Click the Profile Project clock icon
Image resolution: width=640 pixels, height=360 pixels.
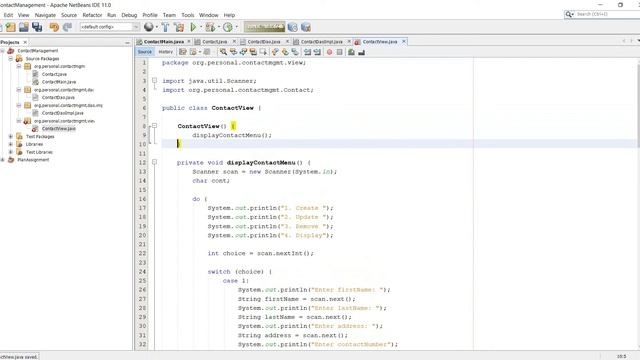coord(228,27)
